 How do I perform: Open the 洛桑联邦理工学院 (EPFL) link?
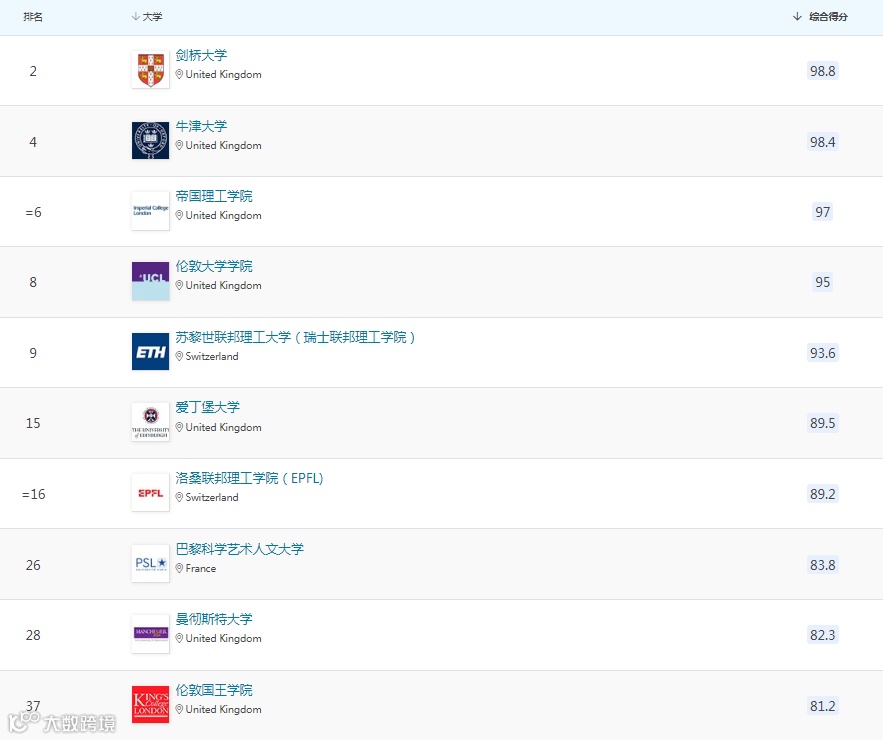click(x=249, y=478)
